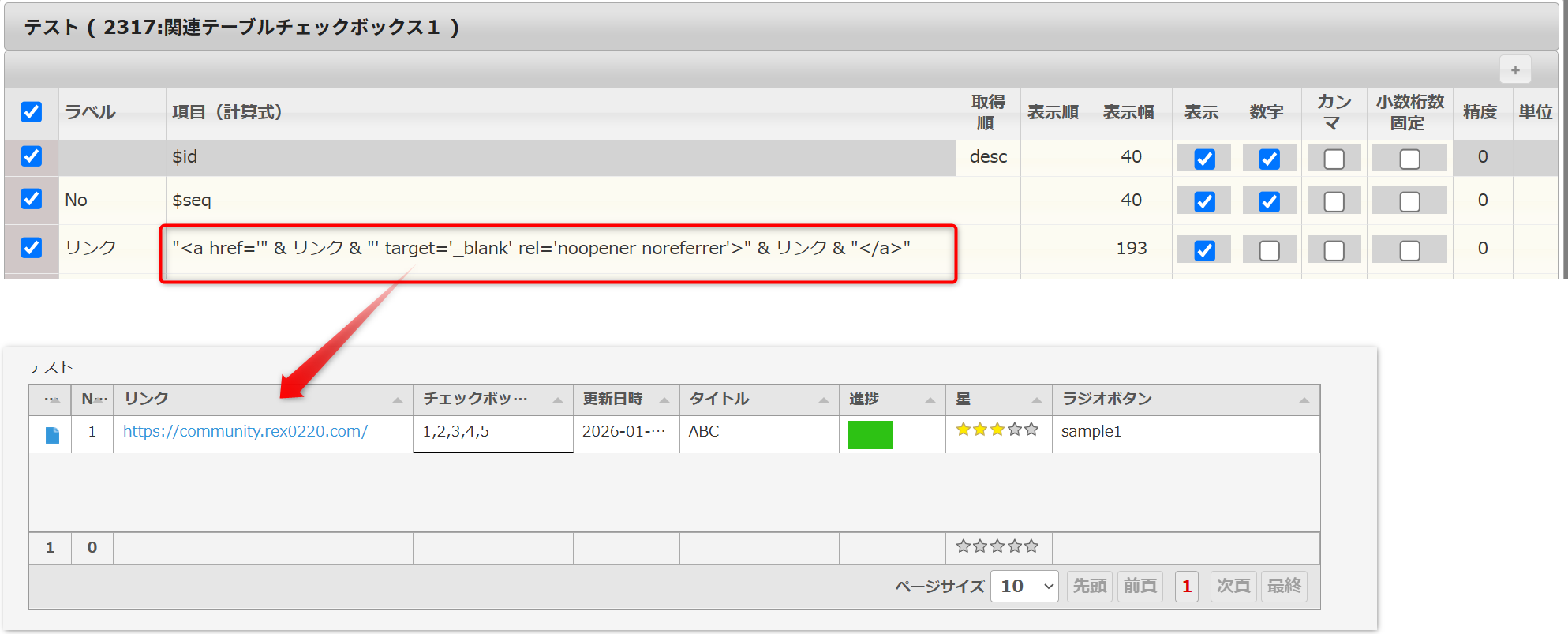Click the sort arrow on リンク column
The image size is (1568, 634).
[x=398, y=401]
